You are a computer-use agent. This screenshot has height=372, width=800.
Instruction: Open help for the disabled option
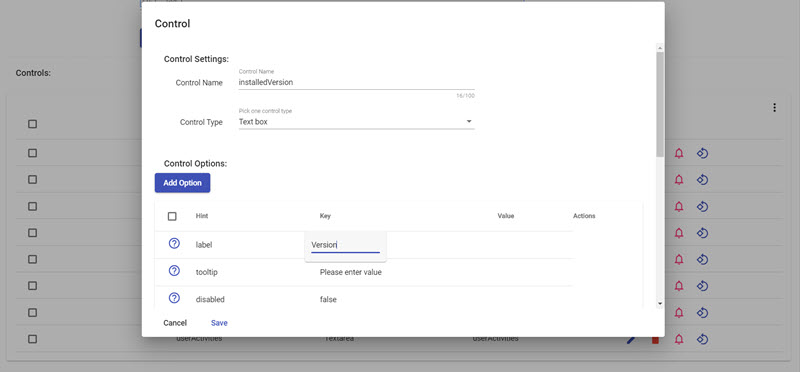pos(174,299)
